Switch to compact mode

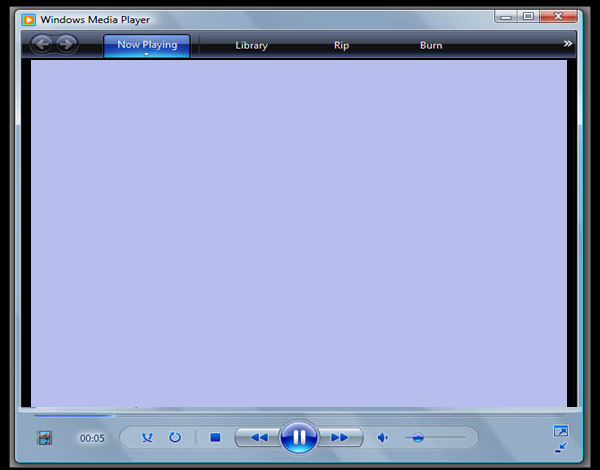click(561, 446)
